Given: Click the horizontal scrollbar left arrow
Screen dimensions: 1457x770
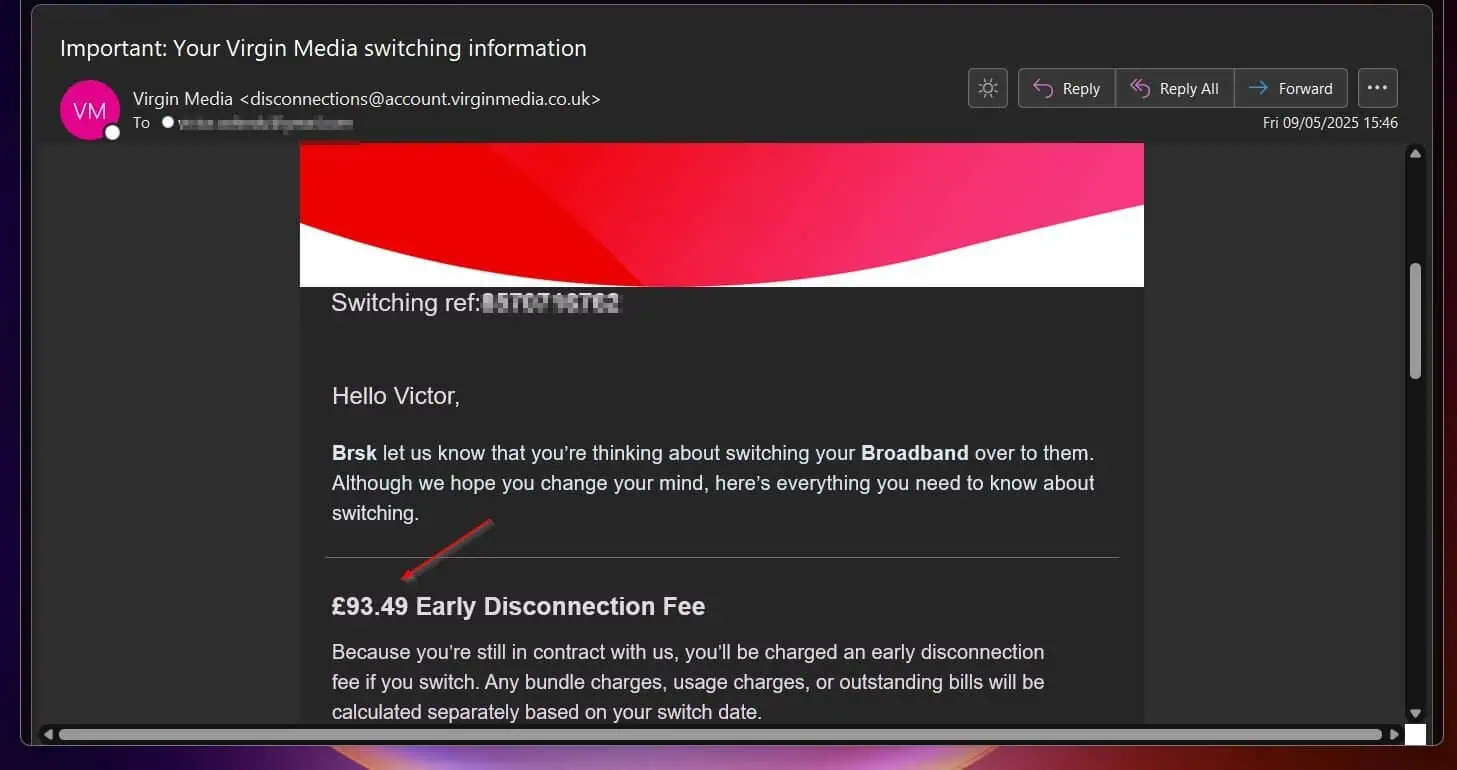Looking at the screenshot, I should (48, 734).
